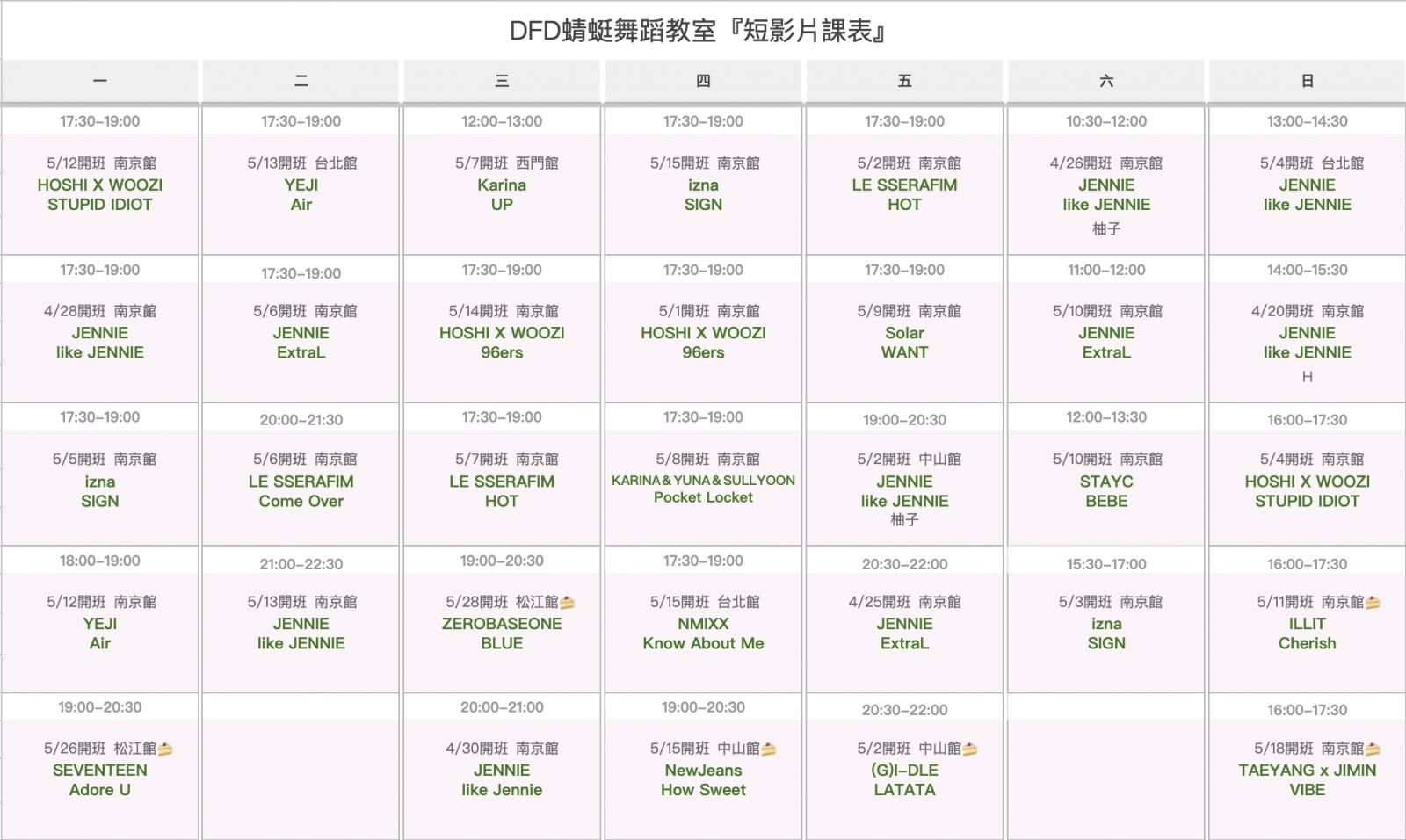Click the song title "BLUE"
This screenshot has height=840, width=1406.
(x=502, y=643)
